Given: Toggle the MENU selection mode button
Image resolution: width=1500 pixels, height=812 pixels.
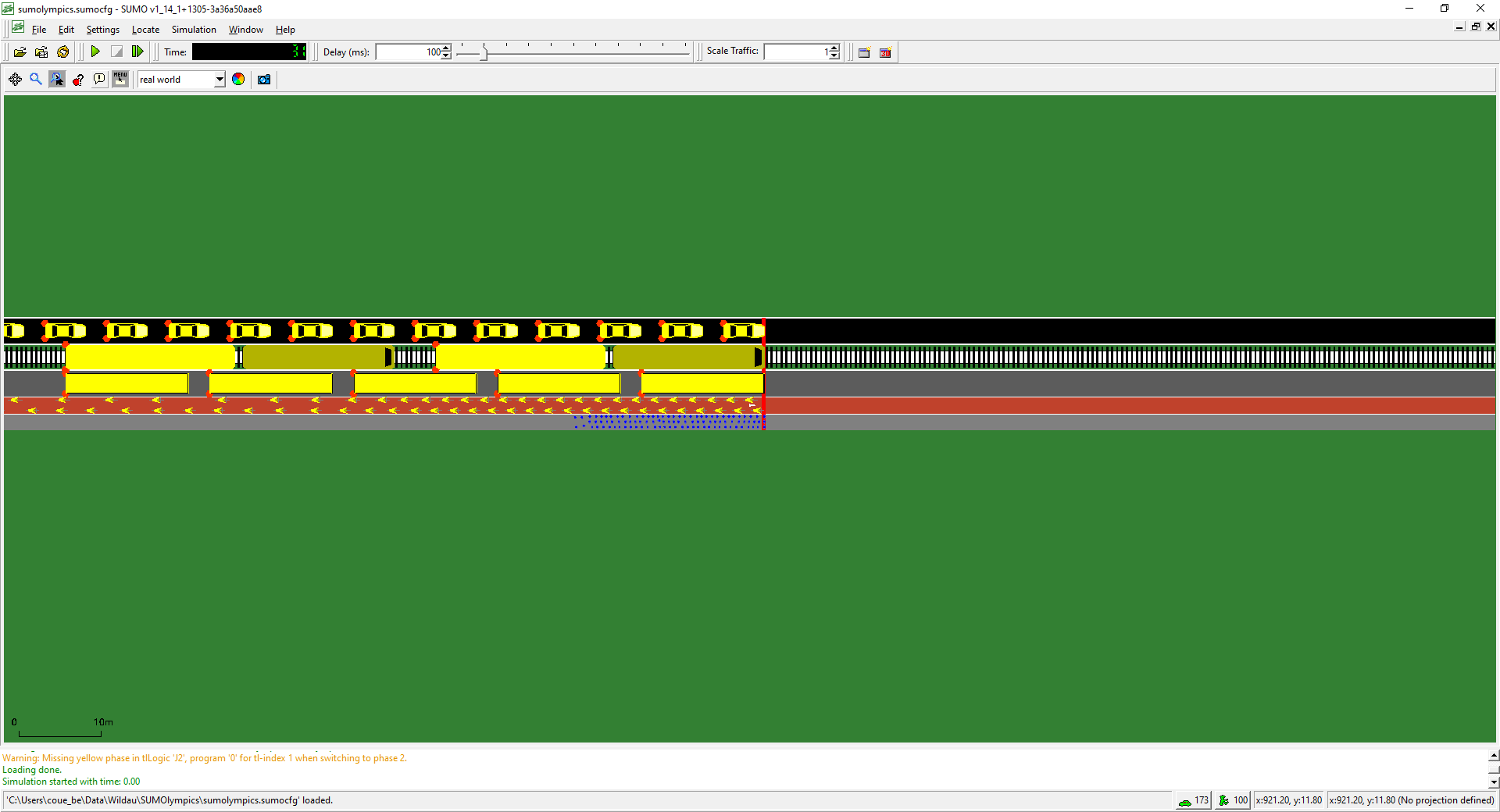Looking at the screenshot, I should tap(120, 80).
